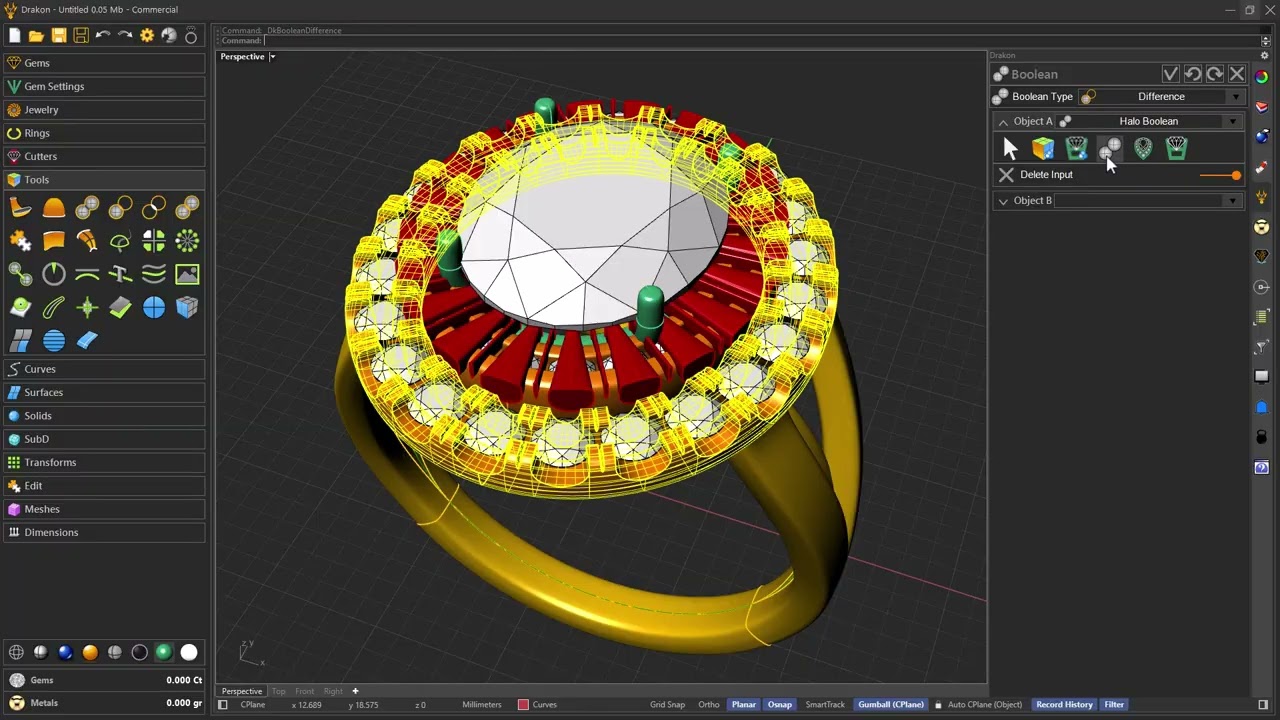Screen dimensions: 1280x720
Task: Expand the Object B section chevron
Action: [1003, 201]
